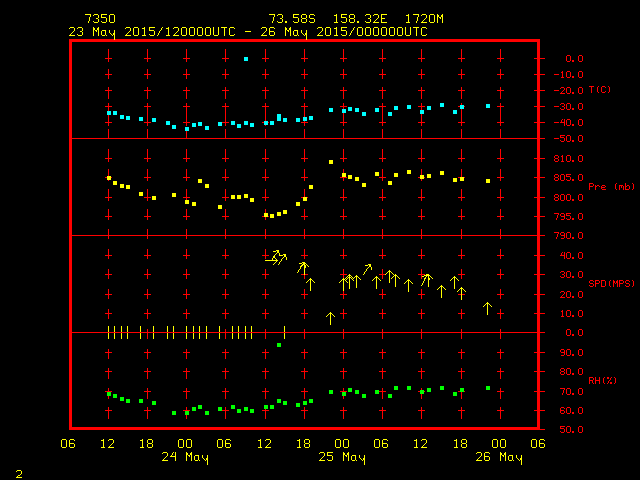Select the rightmost white wind arrow
Screen dimensions: 640x480
coord(488,308)
